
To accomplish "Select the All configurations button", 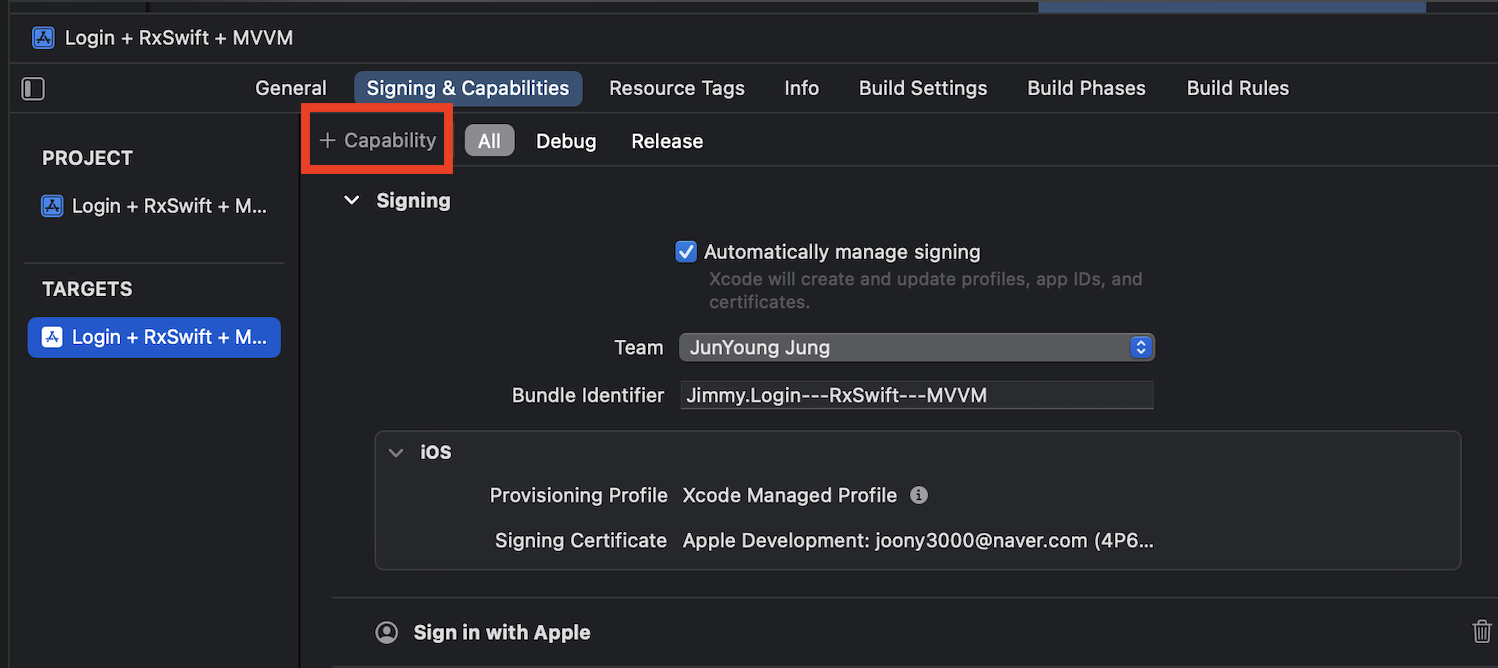I will [489, 140].
